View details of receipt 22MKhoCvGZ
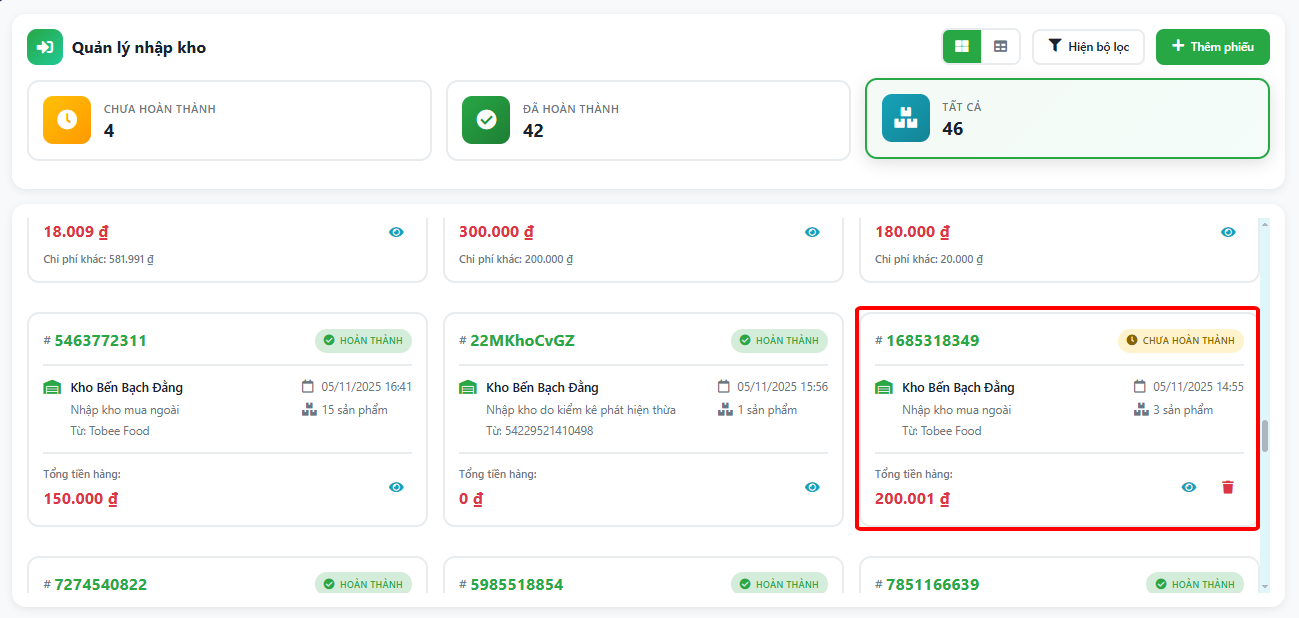 (812, 487)
